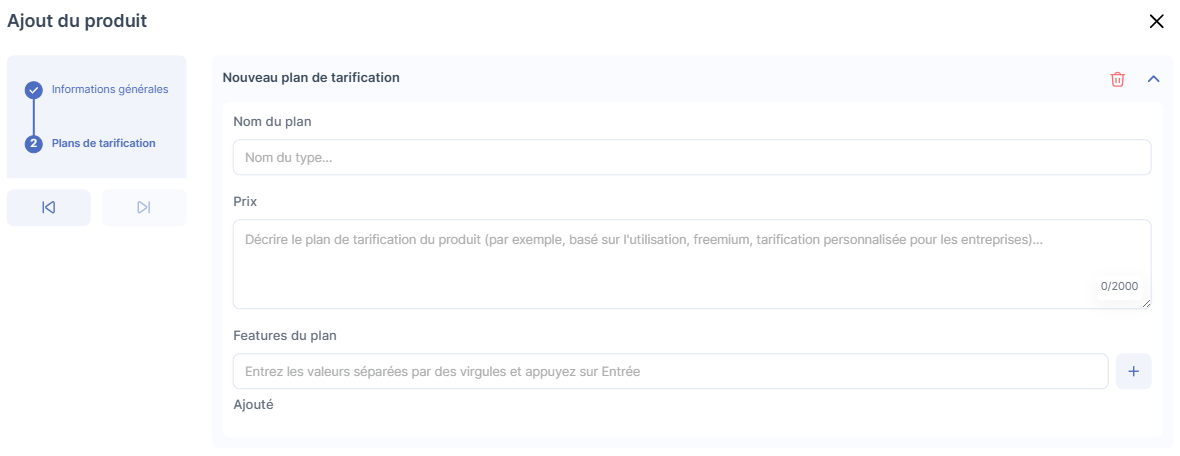Open the Informations générales step

(110, 89)
